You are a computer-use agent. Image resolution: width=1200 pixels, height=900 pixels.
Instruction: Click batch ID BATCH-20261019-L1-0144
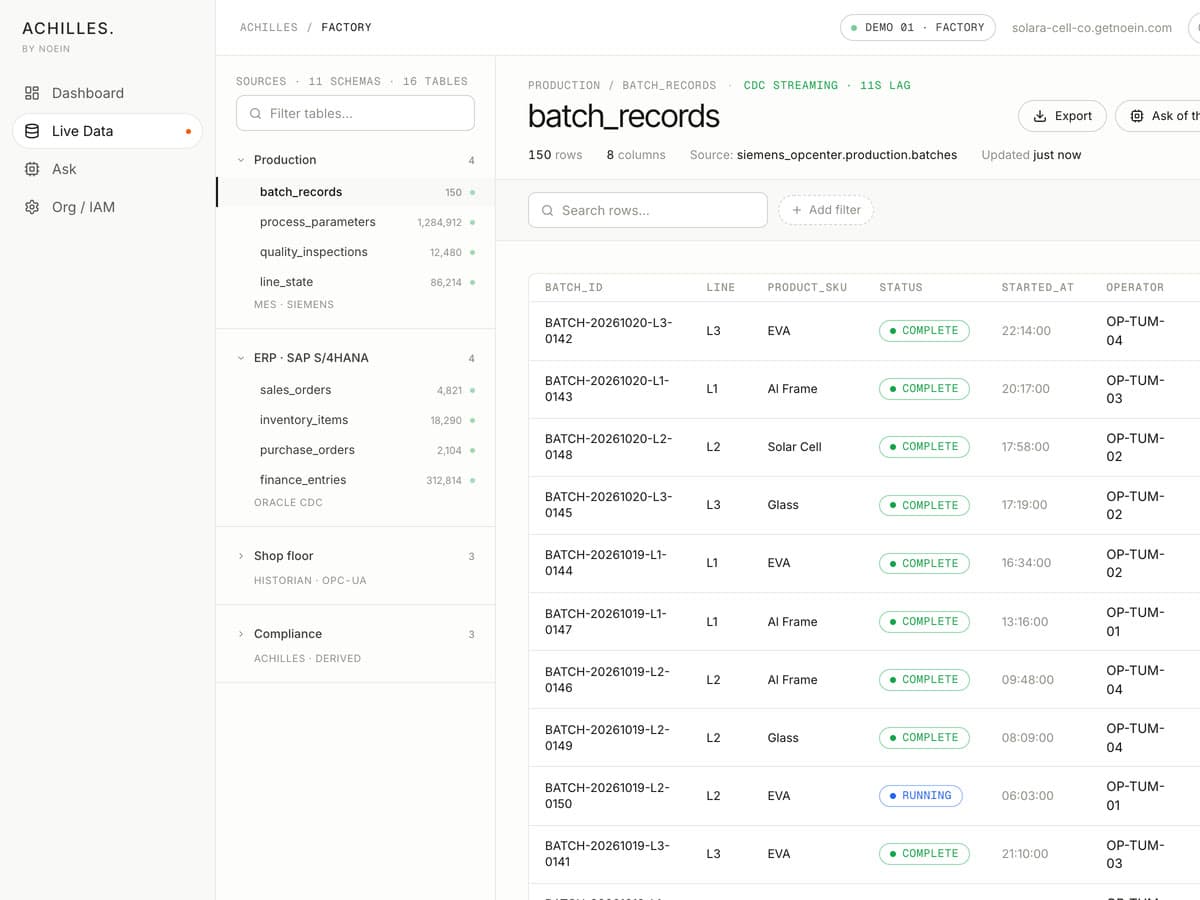(x=606, y=563)
